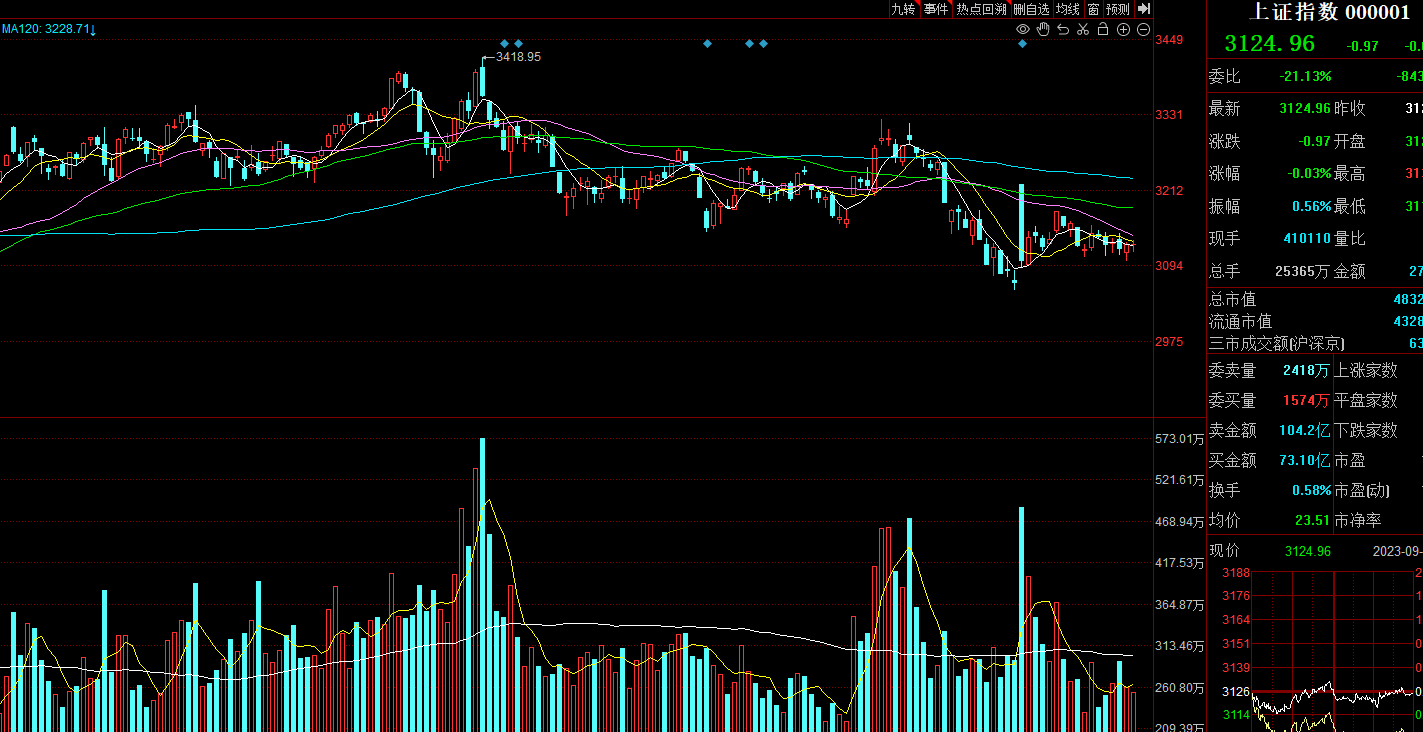The image size is (1423, 732).
Task: Click the 委卖量 2418万 value
Action: tap(1307, 371)
